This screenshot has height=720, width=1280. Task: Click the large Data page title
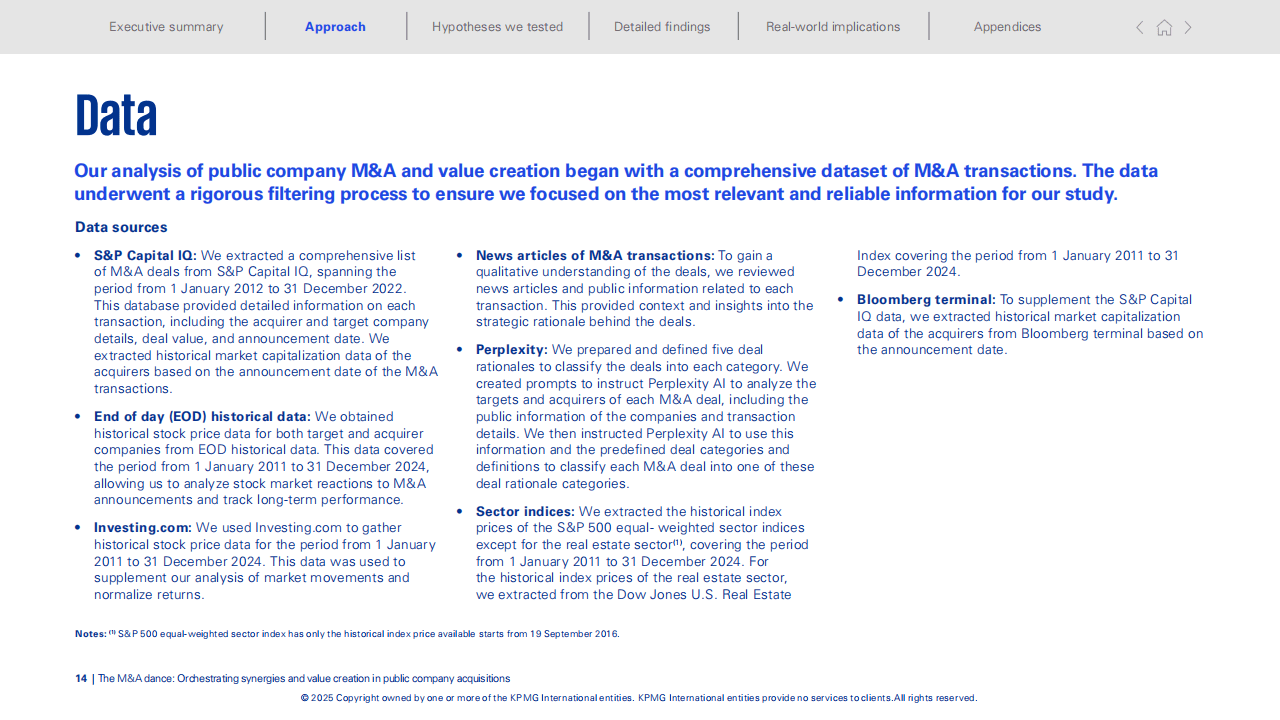click(x=116, y=115)
